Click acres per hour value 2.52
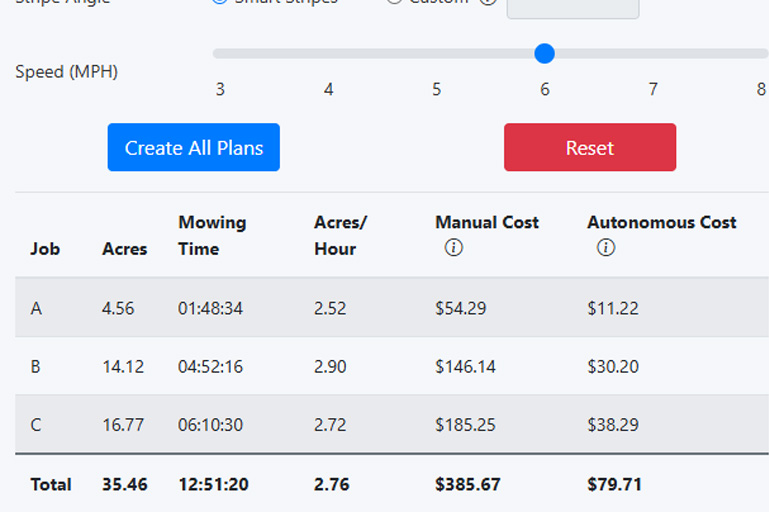Image resolution: width=769 pixels, height=512 pixels. [330, 308]
